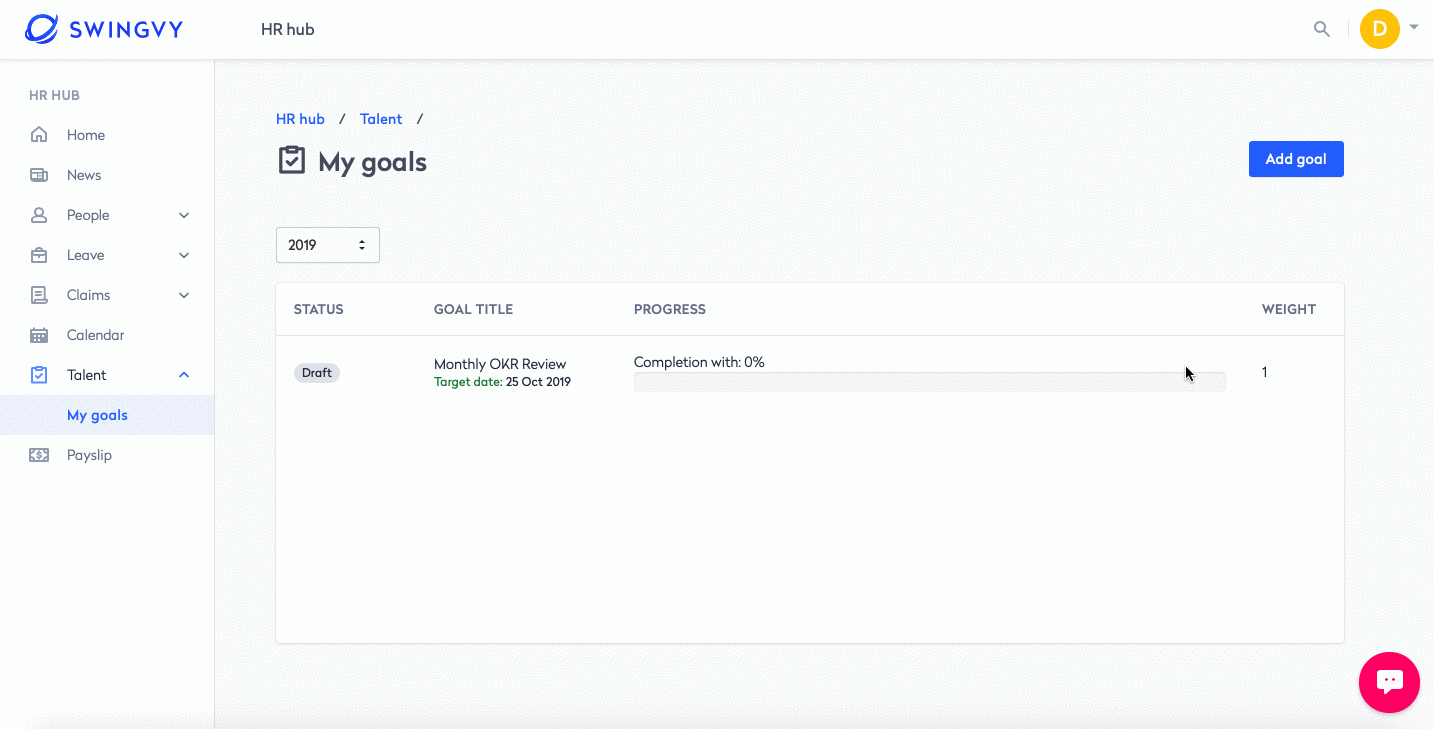This screenshot has width=1434, height=729.
Task: Click the Payslip money icon
Action: pos(39,455)
